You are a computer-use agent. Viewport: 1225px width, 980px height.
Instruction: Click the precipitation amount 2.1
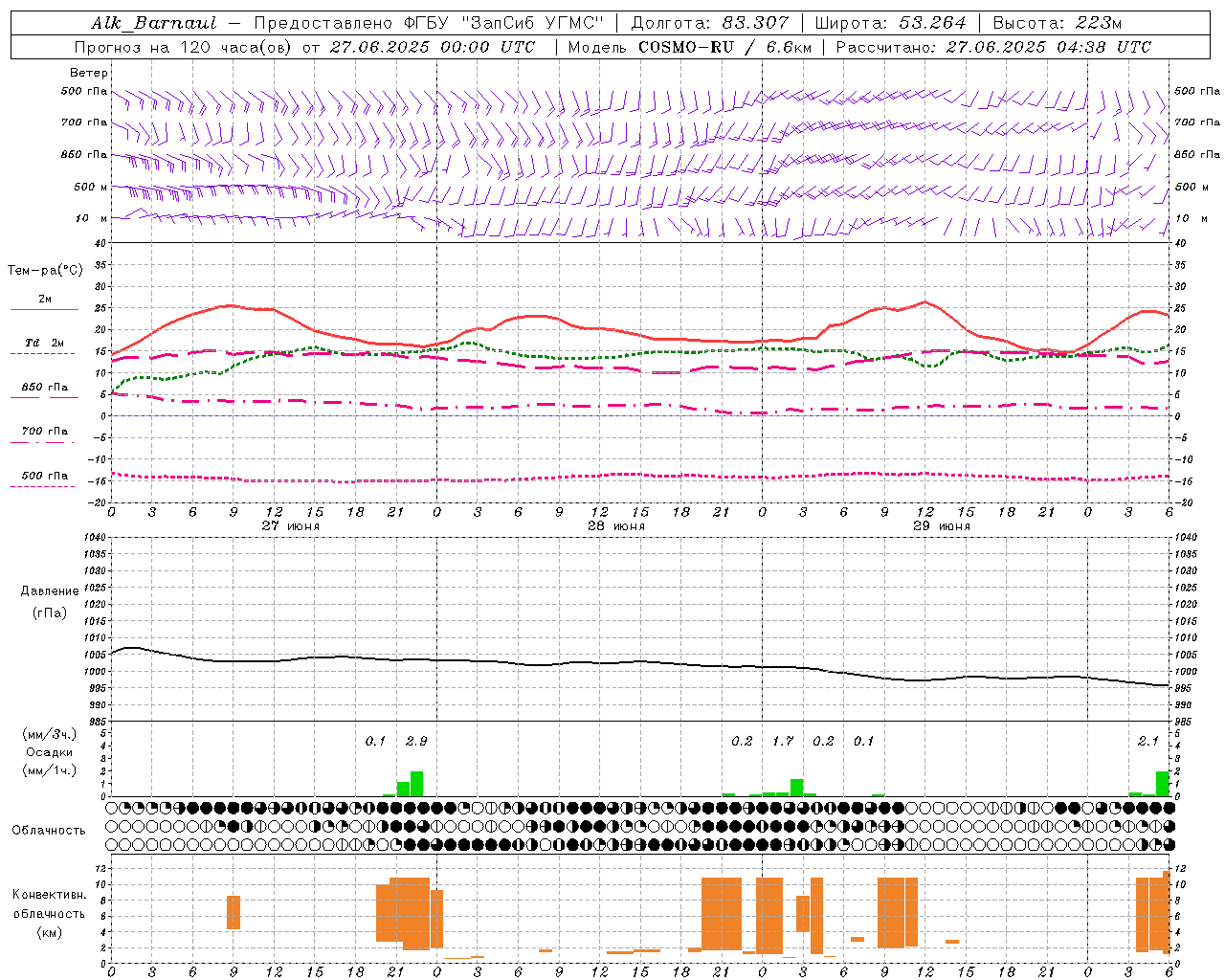tap(1148, 742)
